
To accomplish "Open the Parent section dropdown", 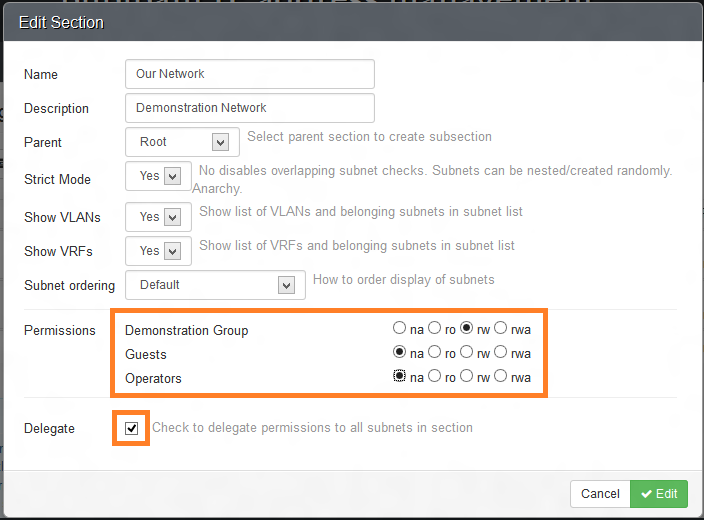I will [x=182, y=142].
